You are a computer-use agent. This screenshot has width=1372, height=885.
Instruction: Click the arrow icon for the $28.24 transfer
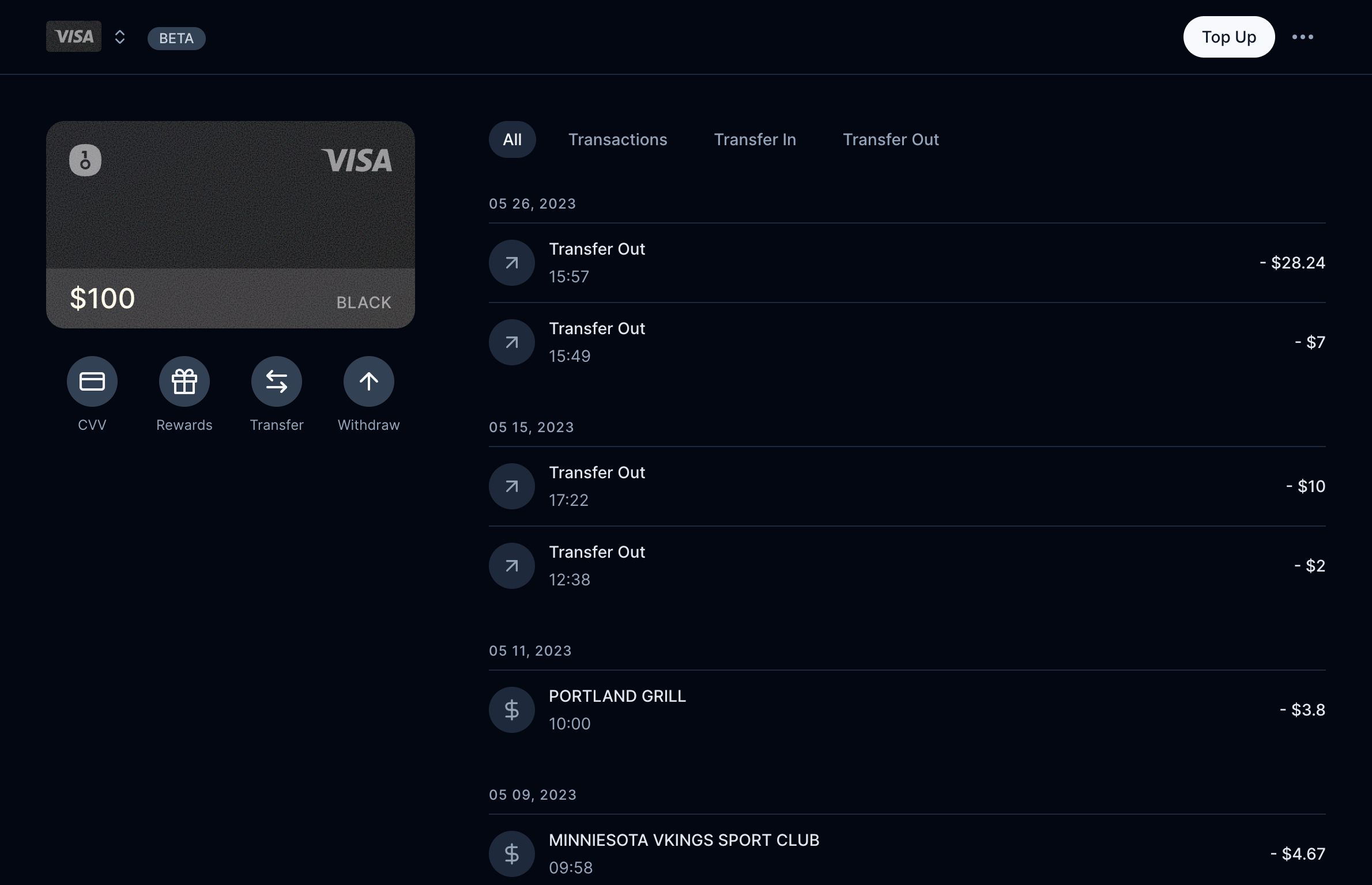pyautogui.click(x=511, y=263)
